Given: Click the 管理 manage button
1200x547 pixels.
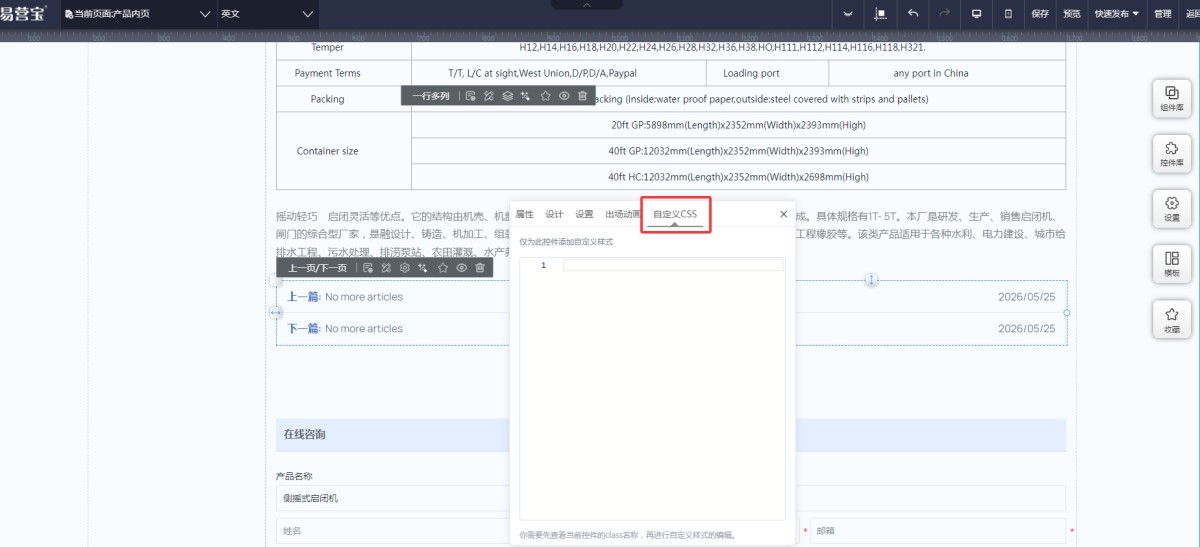Looking at the screenshot, I should 1162,14.
